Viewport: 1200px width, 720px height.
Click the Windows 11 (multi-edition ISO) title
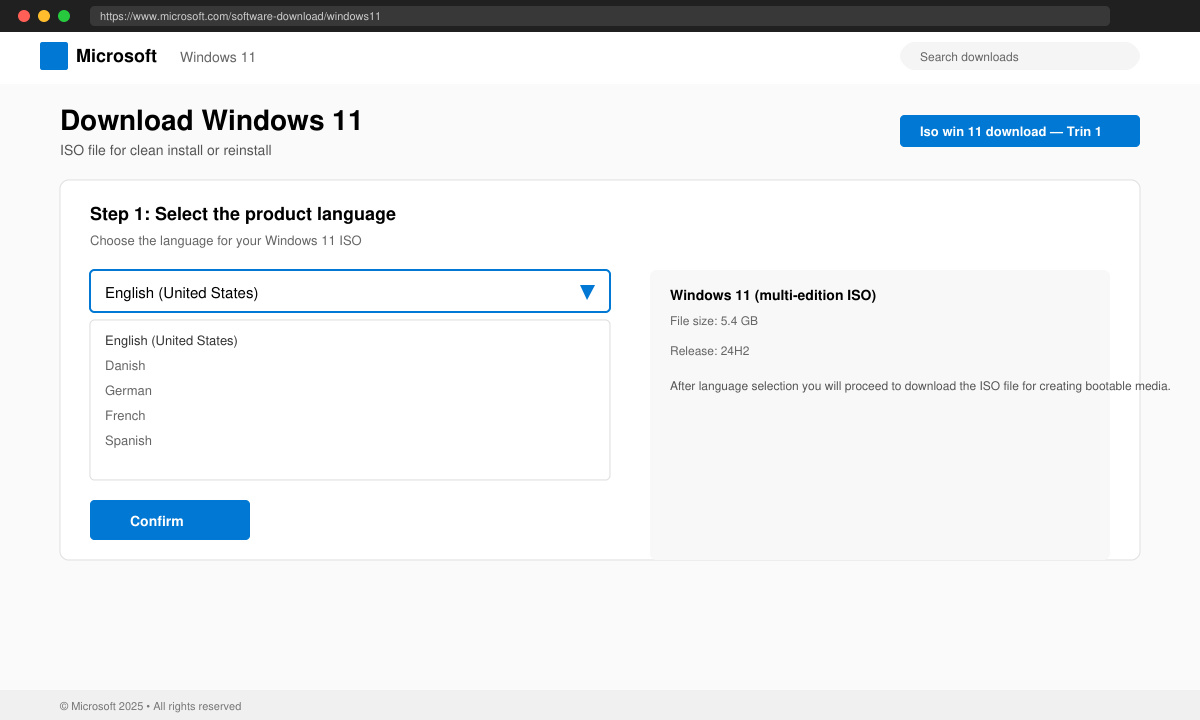(x=773, y=295)
